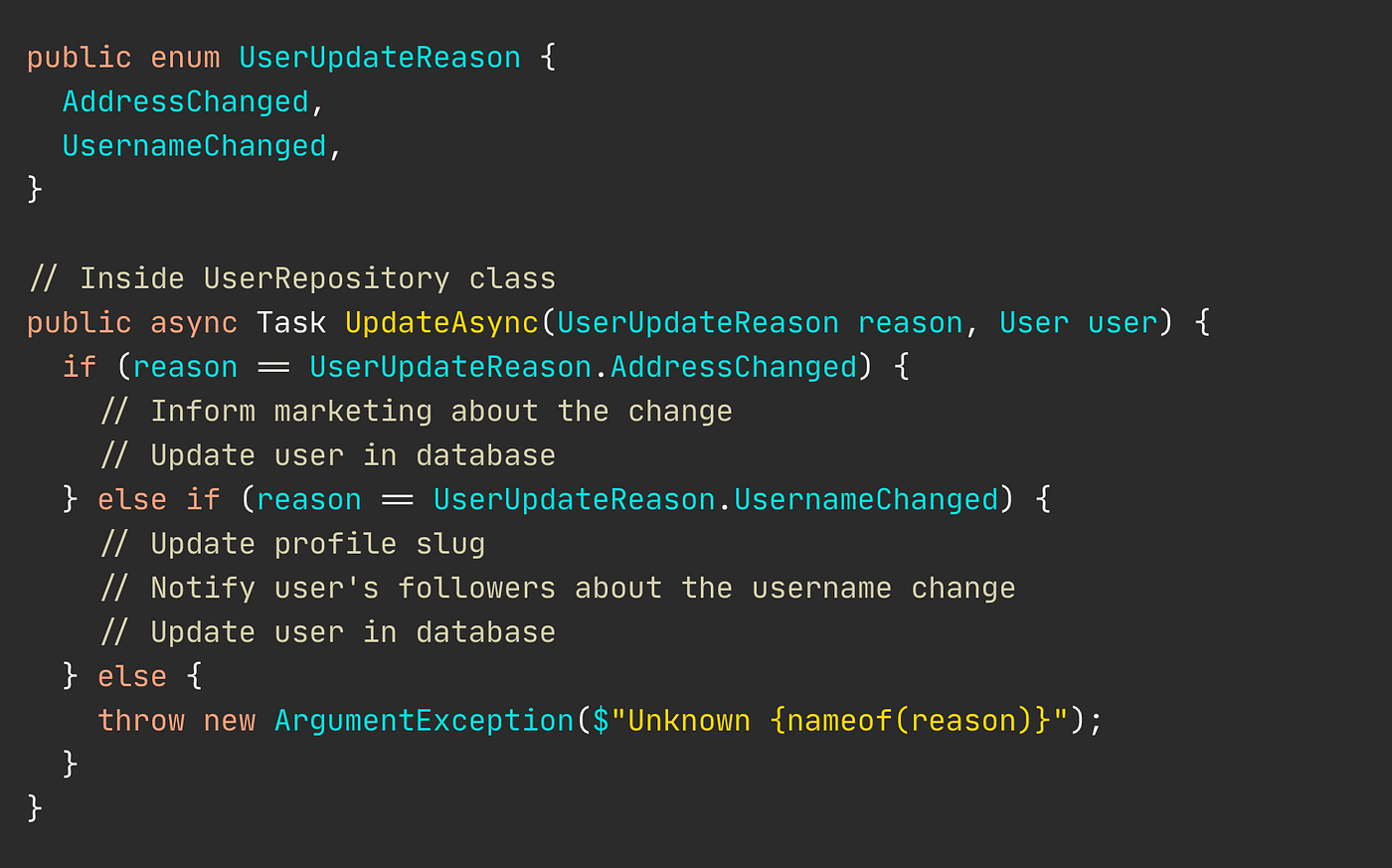Click the Task return type
Viewport: 1392px width, 868px height.
tap(291, 323)
